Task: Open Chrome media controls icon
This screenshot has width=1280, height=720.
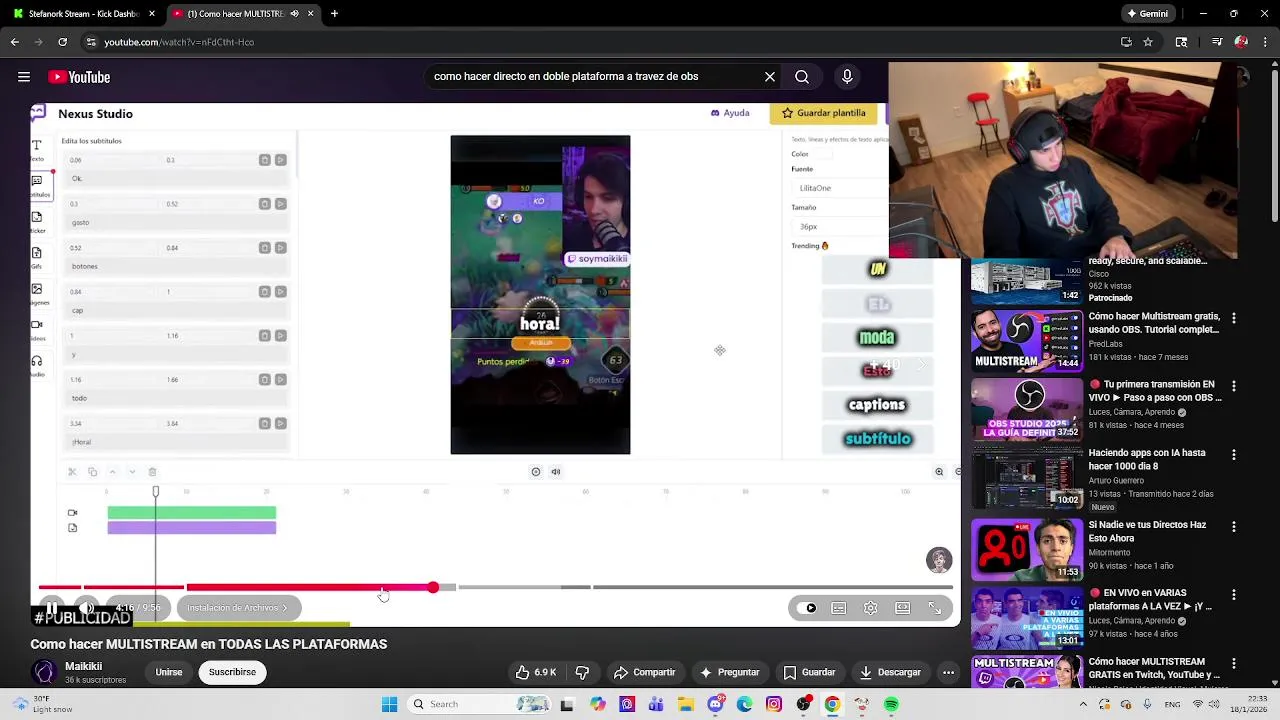Action: (x=1216, y=42)
